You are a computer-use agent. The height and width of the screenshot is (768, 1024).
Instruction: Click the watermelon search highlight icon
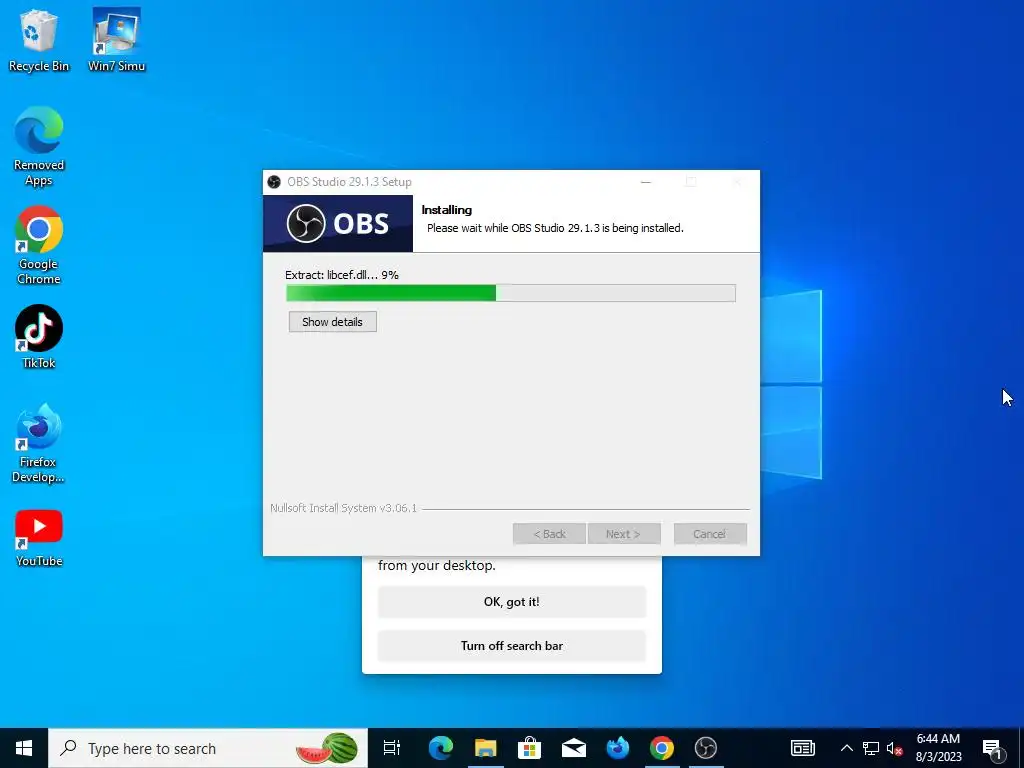(327, 748)
